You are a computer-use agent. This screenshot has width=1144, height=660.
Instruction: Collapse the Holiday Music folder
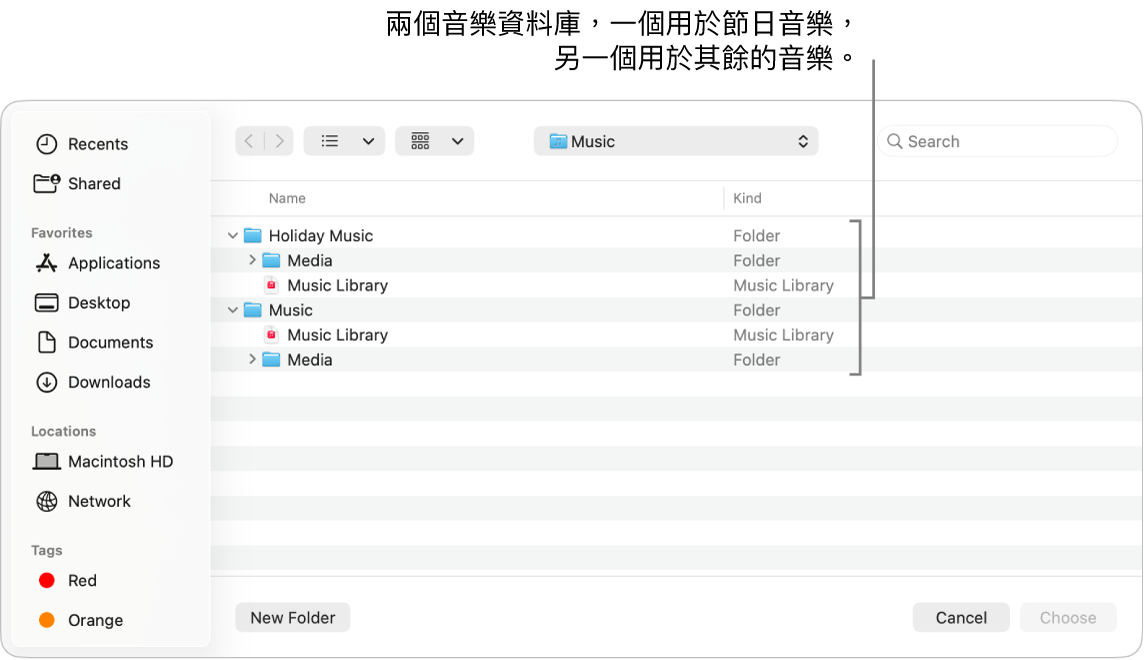point(233,236)
